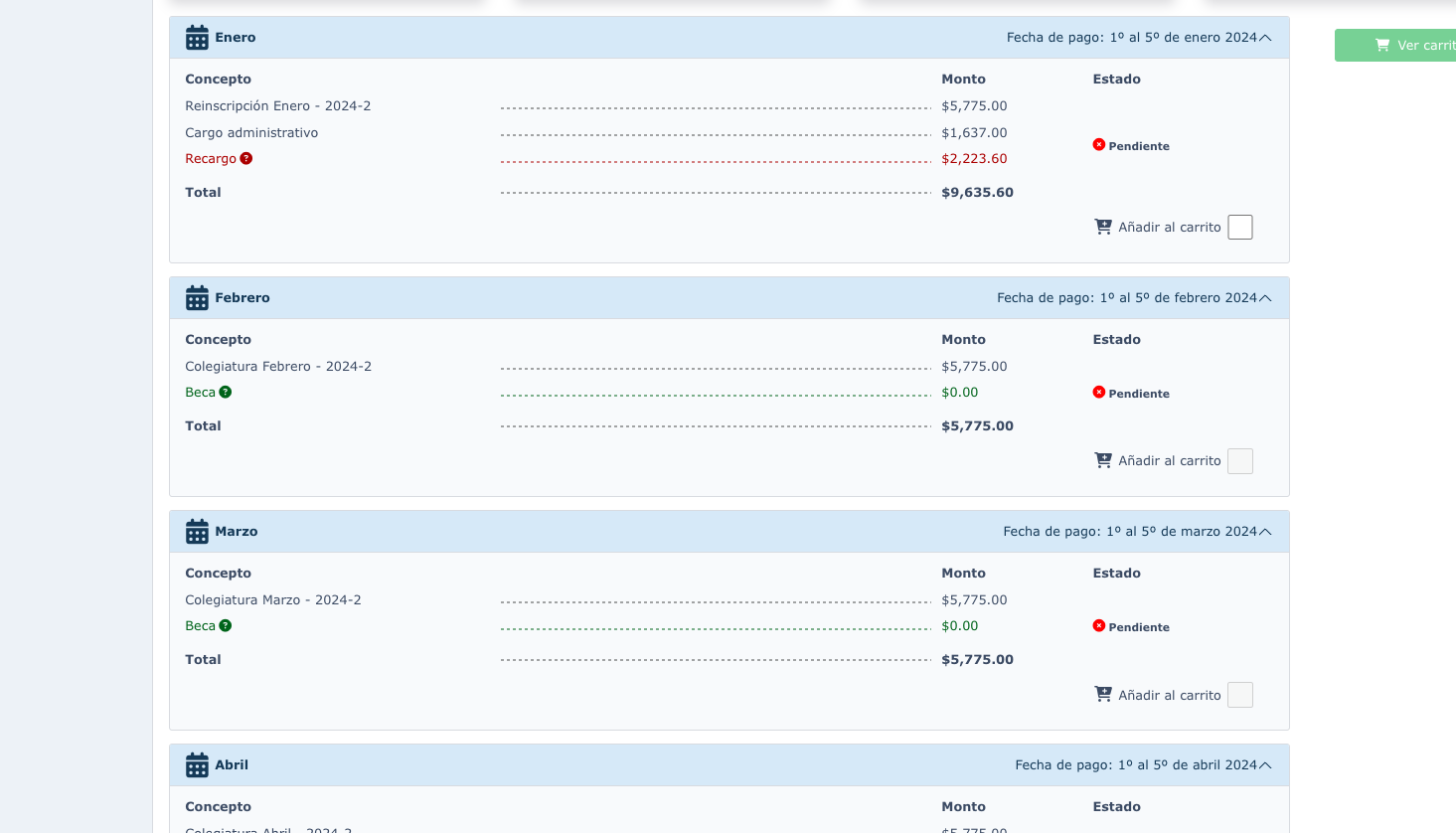Click the Enero section title
Image resolution: width=1456 pixels, height=833 pixels.
point(236,38)
